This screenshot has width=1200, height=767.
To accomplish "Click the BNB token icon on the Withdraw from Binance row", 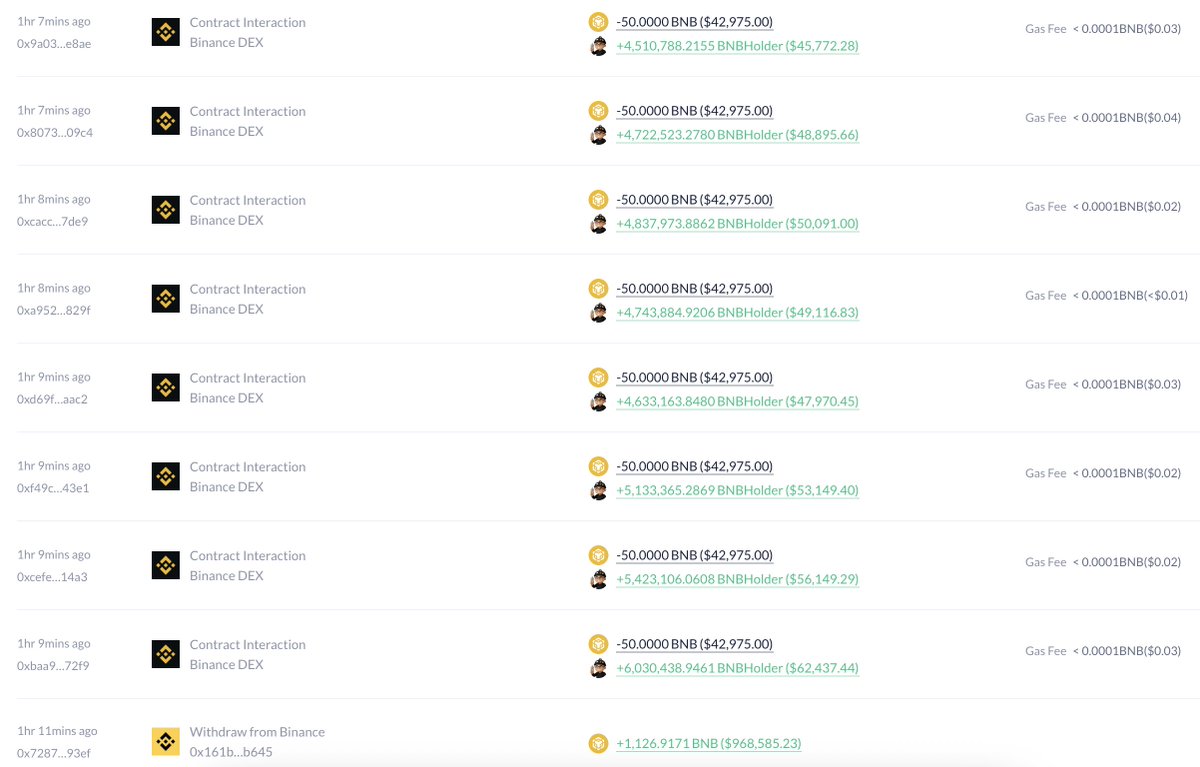I will [x=598, y=743].
